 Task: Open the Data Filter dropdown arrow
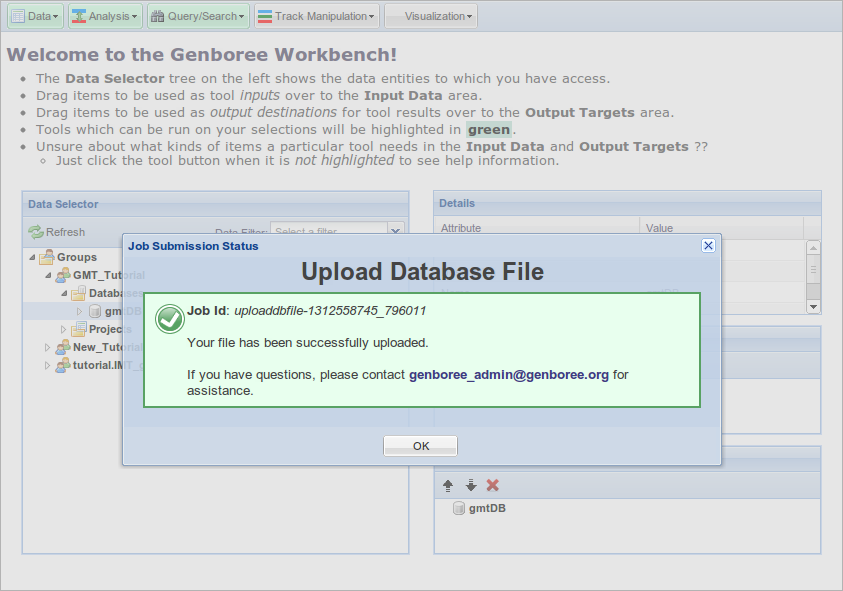[x=396, y=231]
